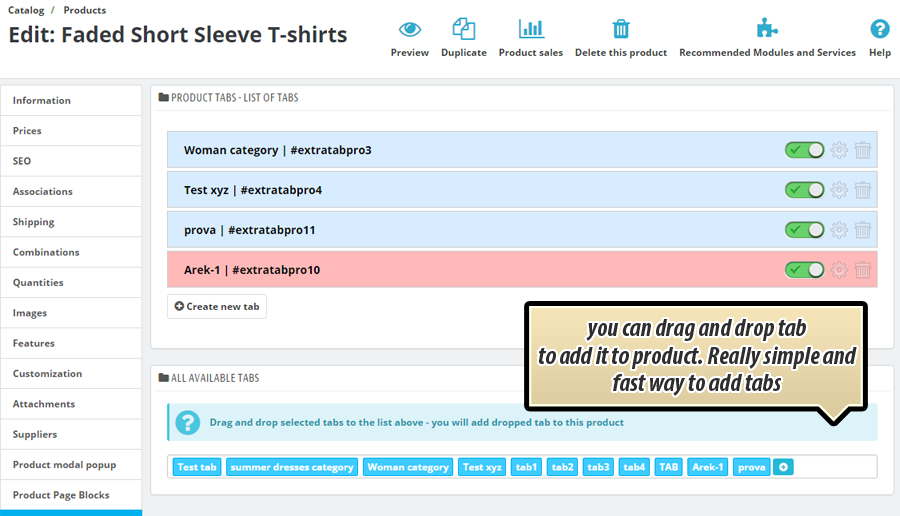Select the Test tab chip
The width and height of the screenshot is (900, 516).
pyautogui.click(x=197, y=467)
